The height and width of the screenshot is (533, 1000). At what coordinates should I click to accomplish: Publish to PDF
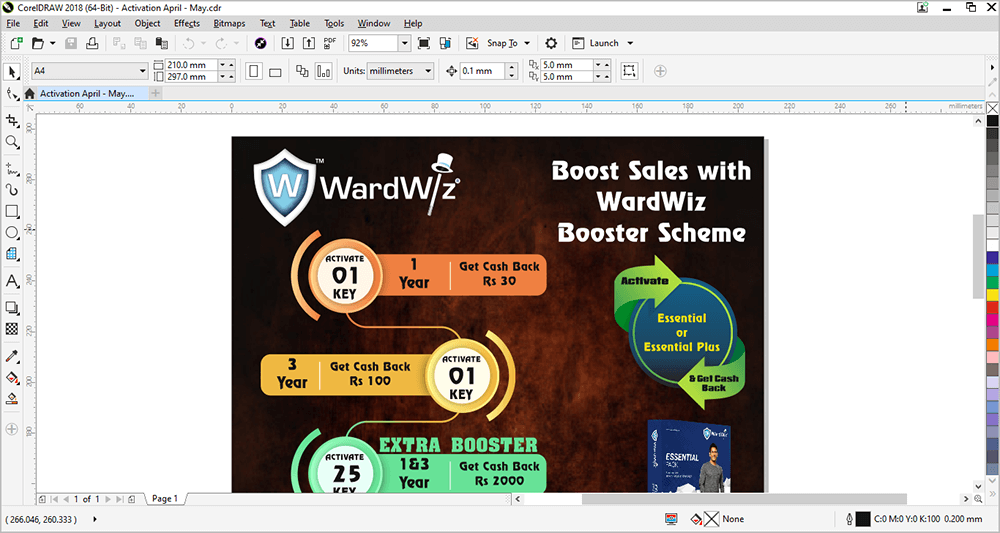coord(330,43)
